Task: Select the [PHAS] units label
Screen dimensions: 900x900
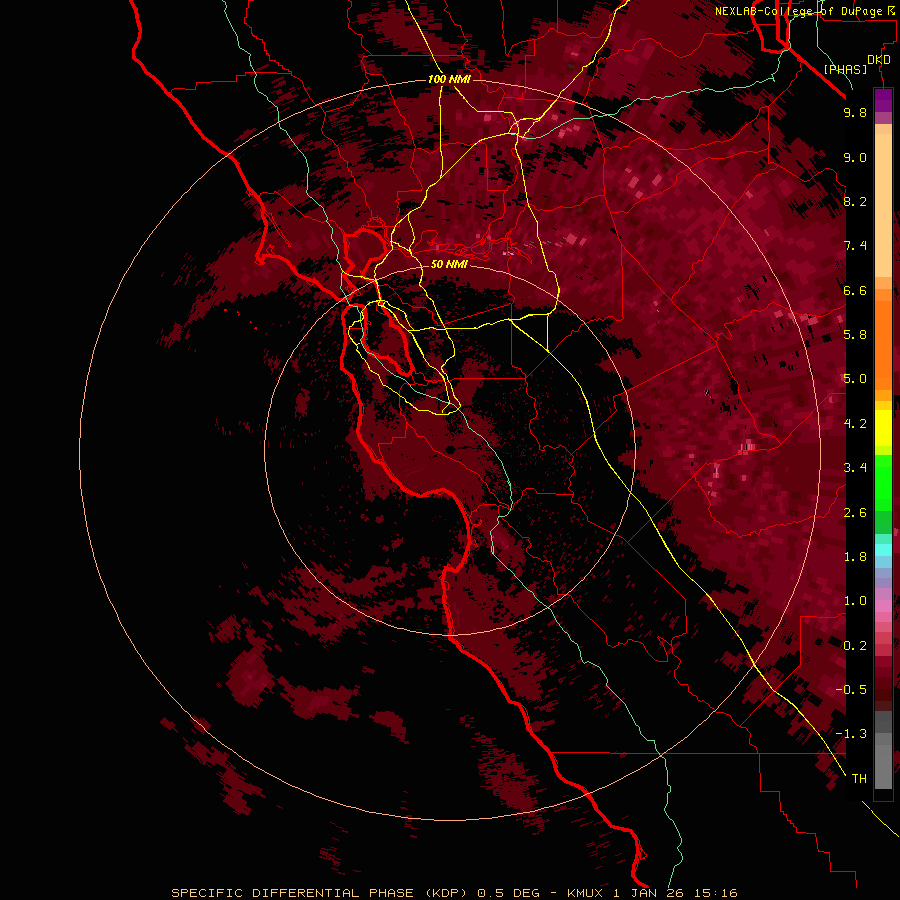Action: tap(845, 69)
